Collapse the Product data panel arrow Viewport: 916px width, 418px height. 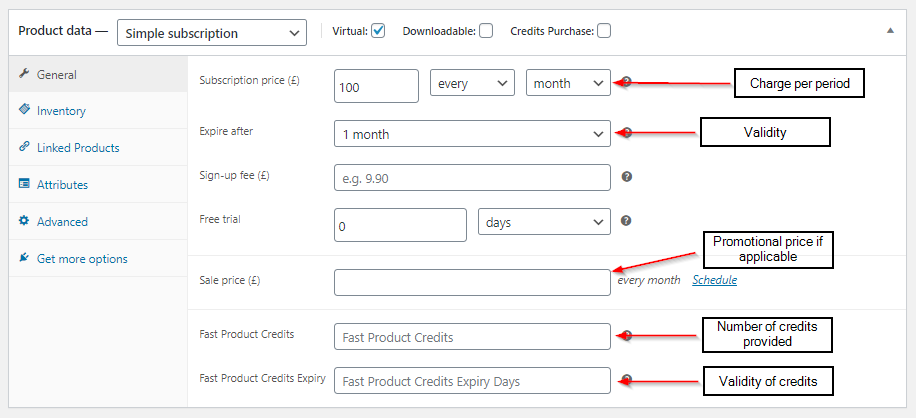coord(890,31)
